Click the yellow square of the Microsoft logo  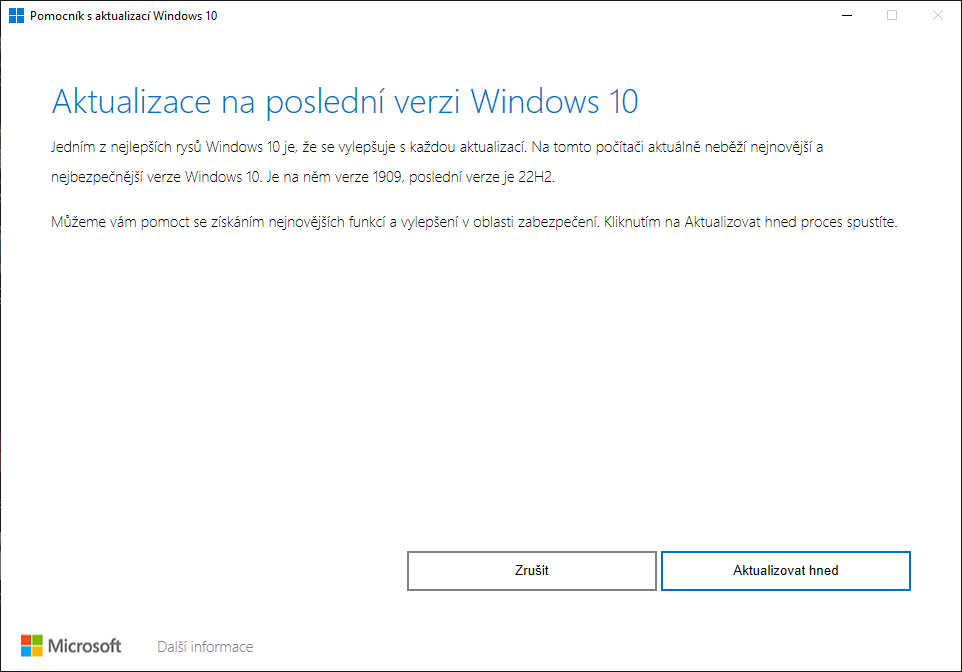38,652
